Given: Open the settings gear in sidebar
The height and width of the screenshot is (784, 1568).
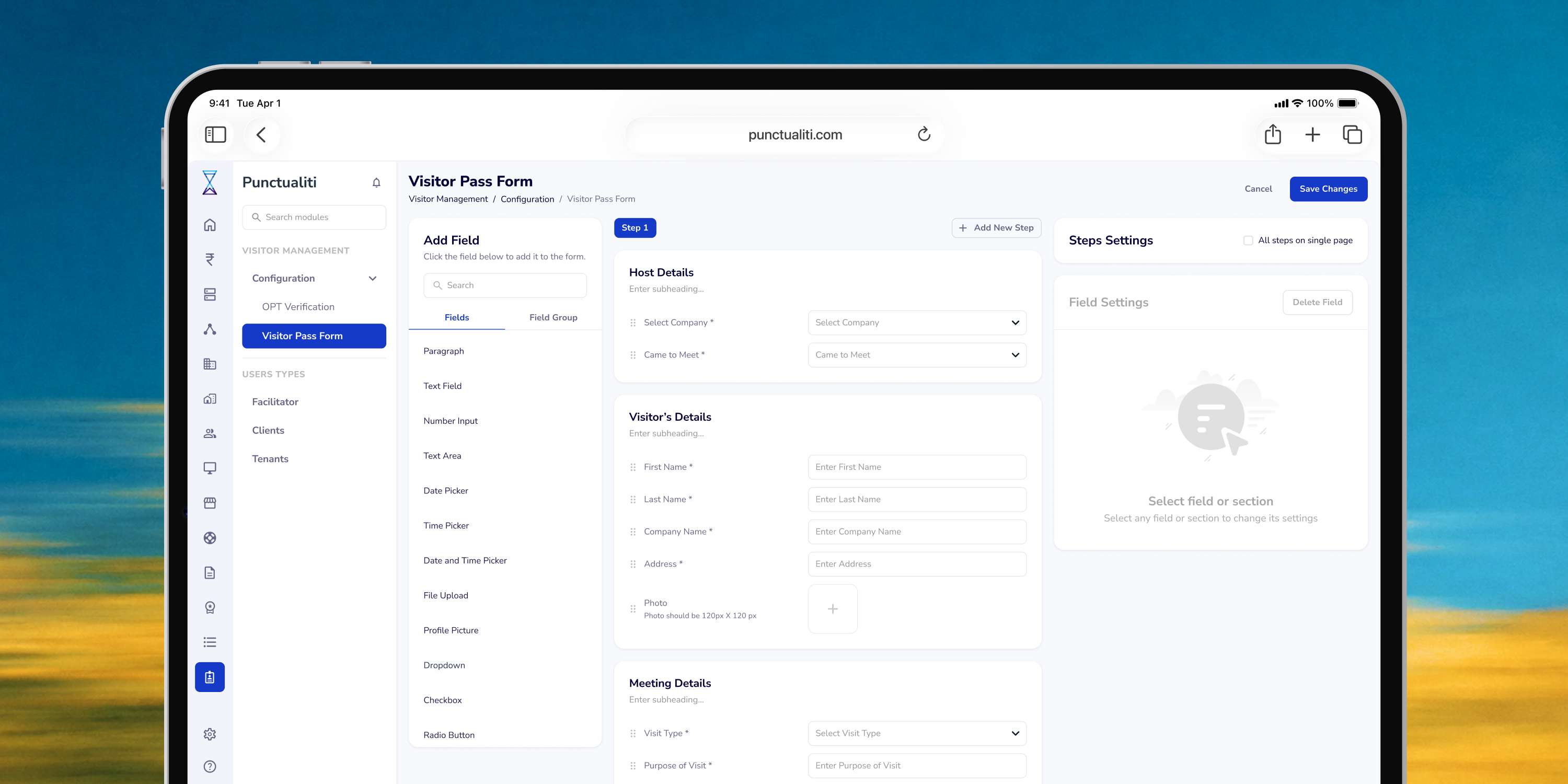Looking at the screenshot, I should [210, 734].
